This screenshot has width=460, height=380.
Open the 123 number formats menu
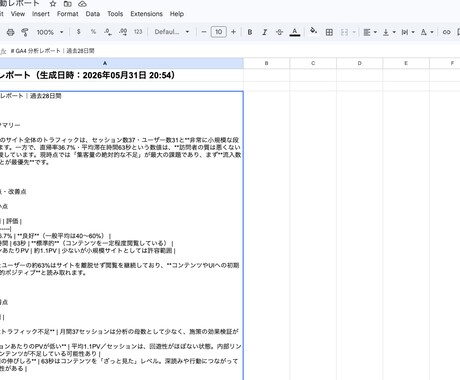coord(138,32)
